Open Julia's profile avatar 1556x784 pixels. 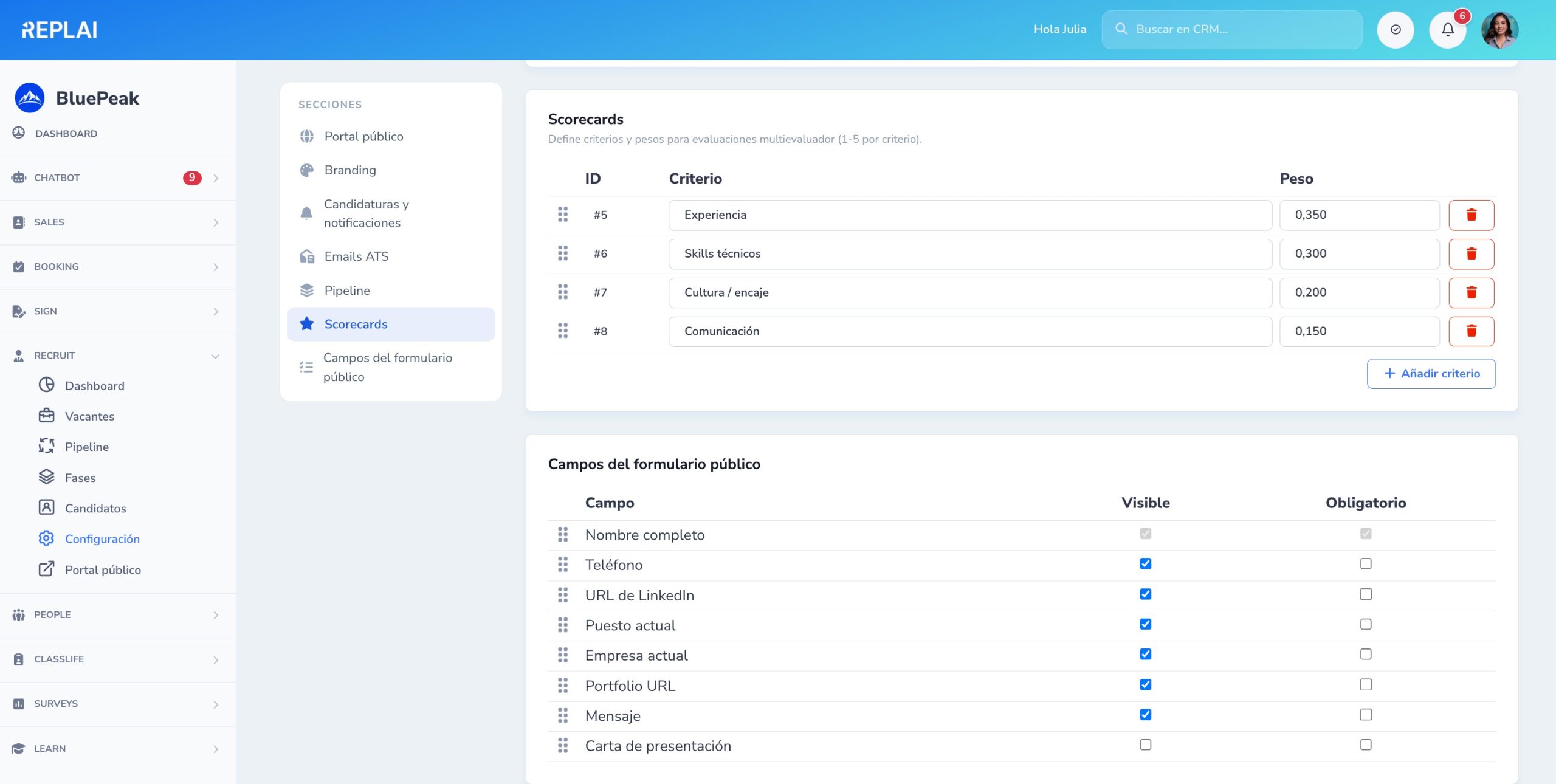1499,29
